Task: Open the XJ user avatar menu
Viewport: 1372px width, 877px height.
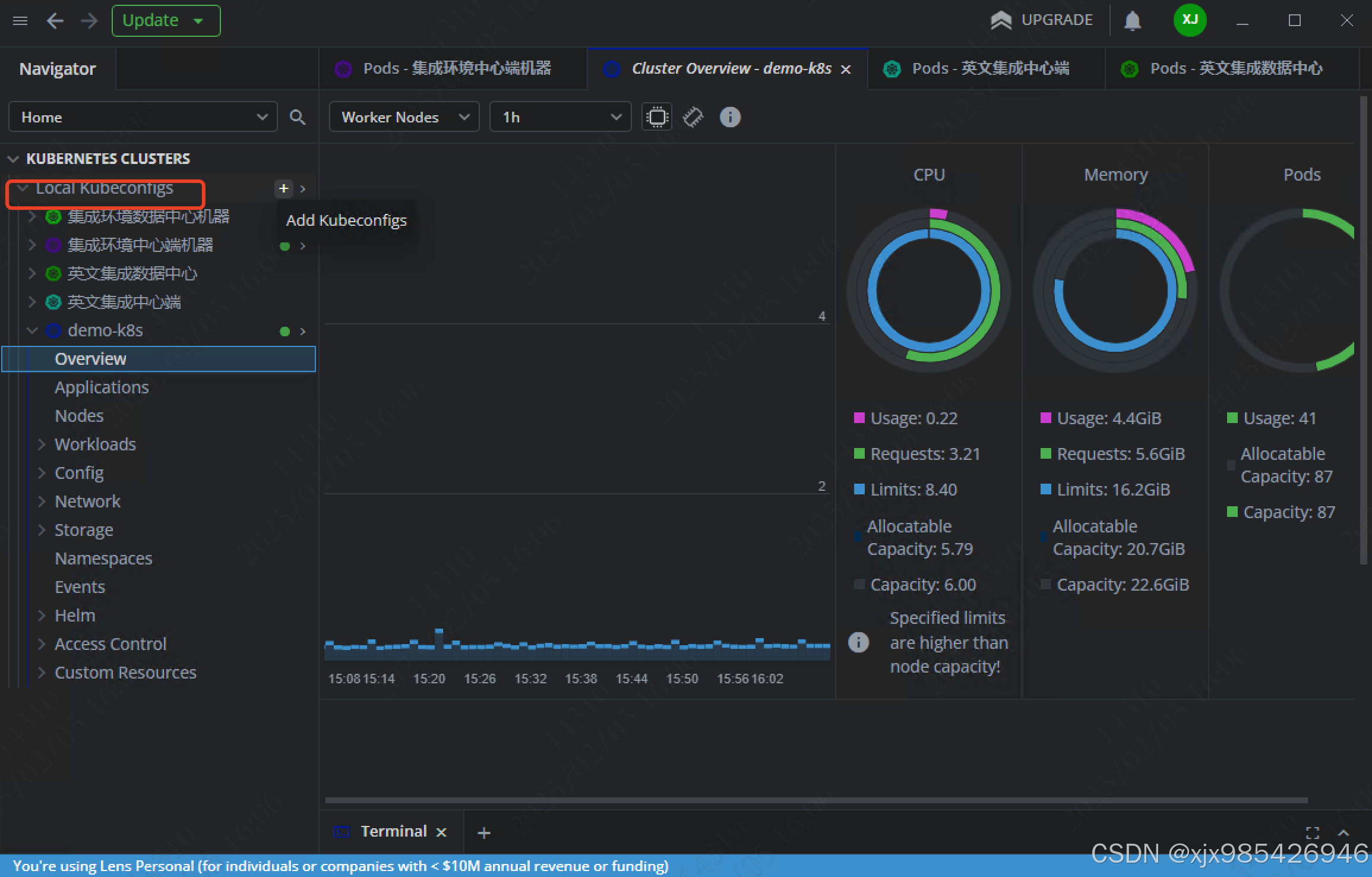Action: (x=1190, y=20)
